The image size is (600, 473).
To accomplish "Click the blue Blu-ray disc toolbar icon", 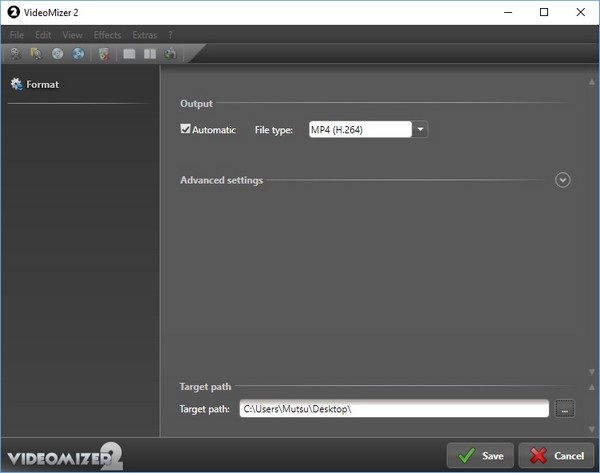I will click(x=78, y=54).
